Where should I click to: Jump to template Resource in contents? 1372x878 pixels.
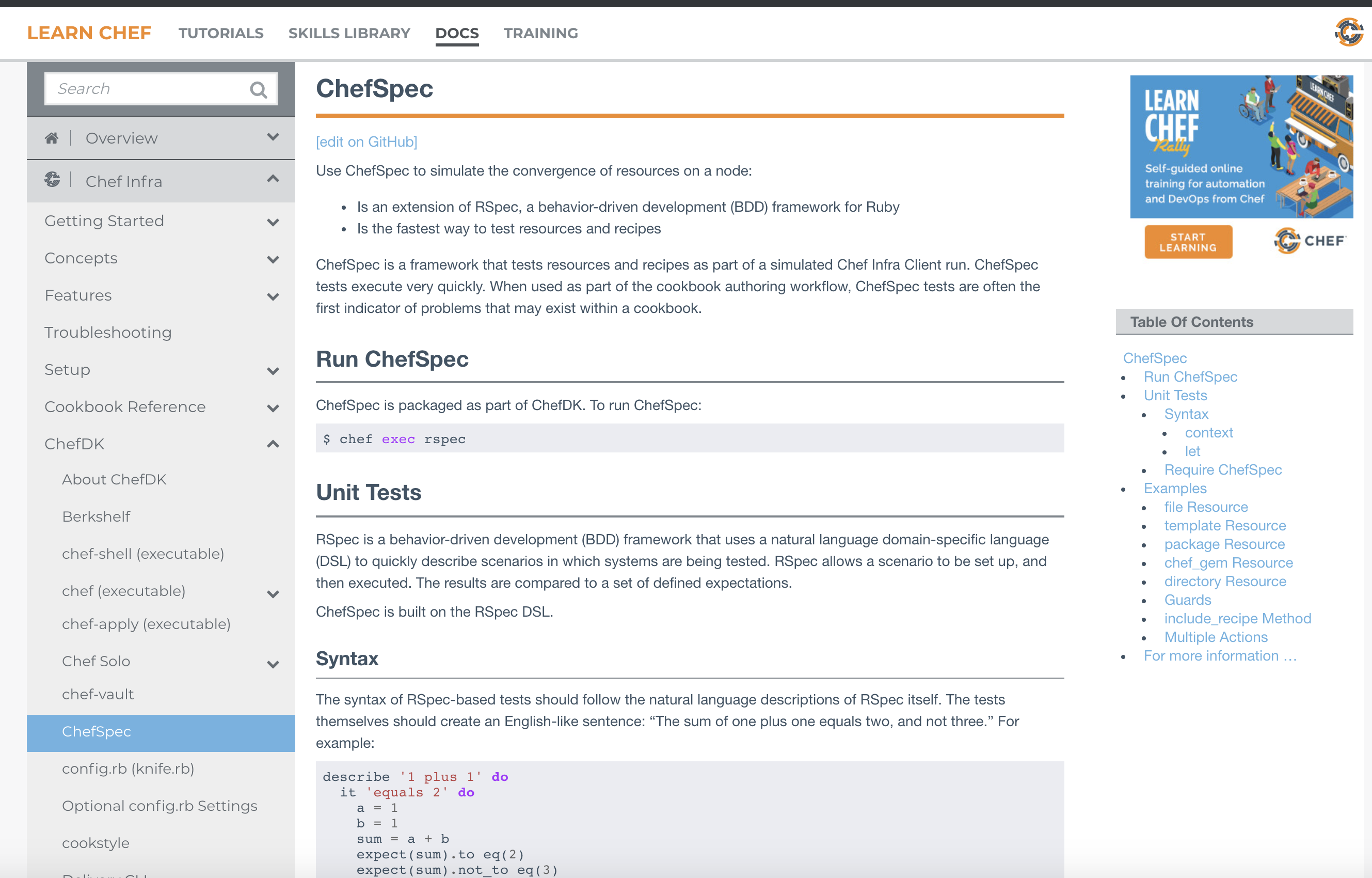(1225, 526)
